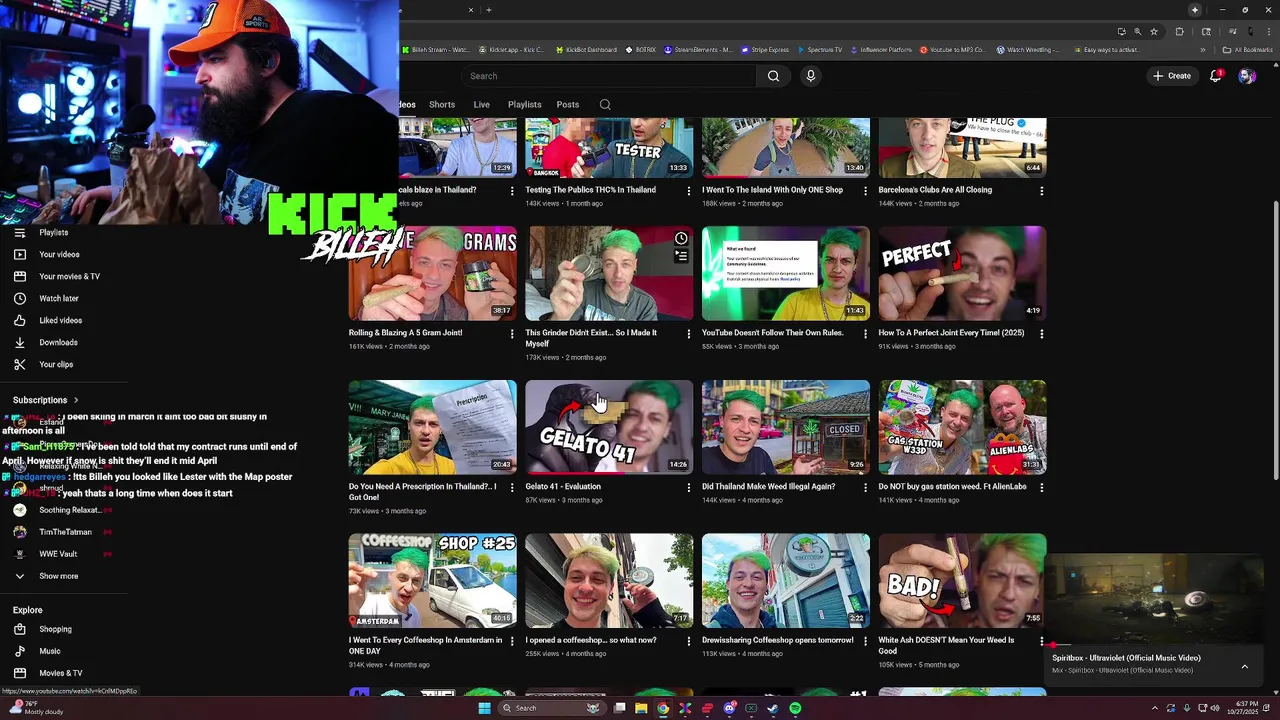
Task: Open the TimTheTatman subscription
Action: tap(65, 532)
